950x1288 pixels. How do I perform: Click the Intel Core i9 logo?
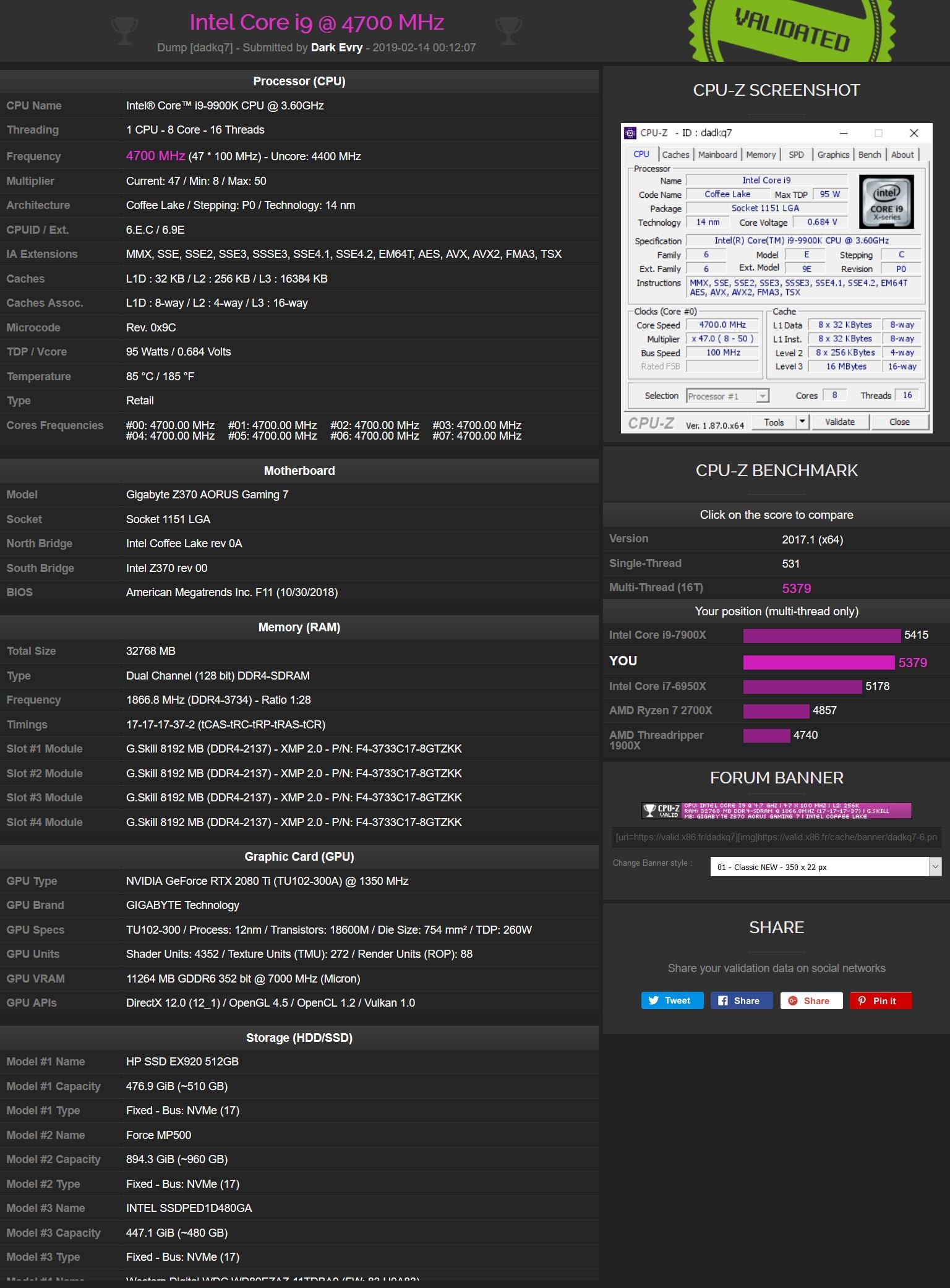click(x=886, y=202)
